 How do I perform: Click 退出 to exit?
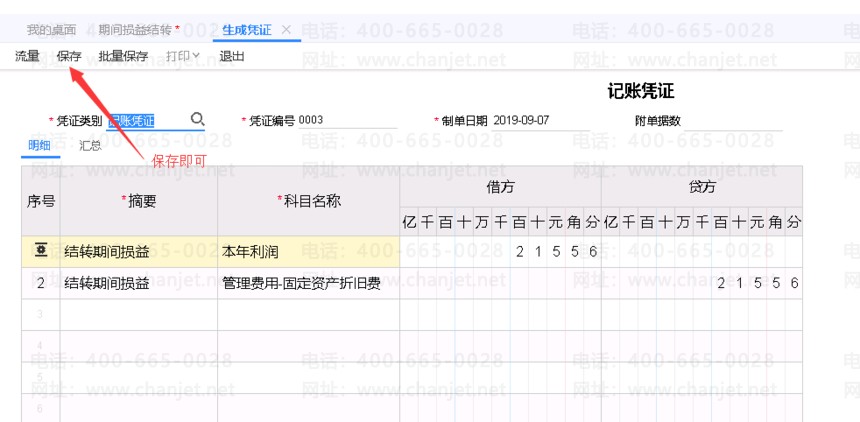point(231,56)
